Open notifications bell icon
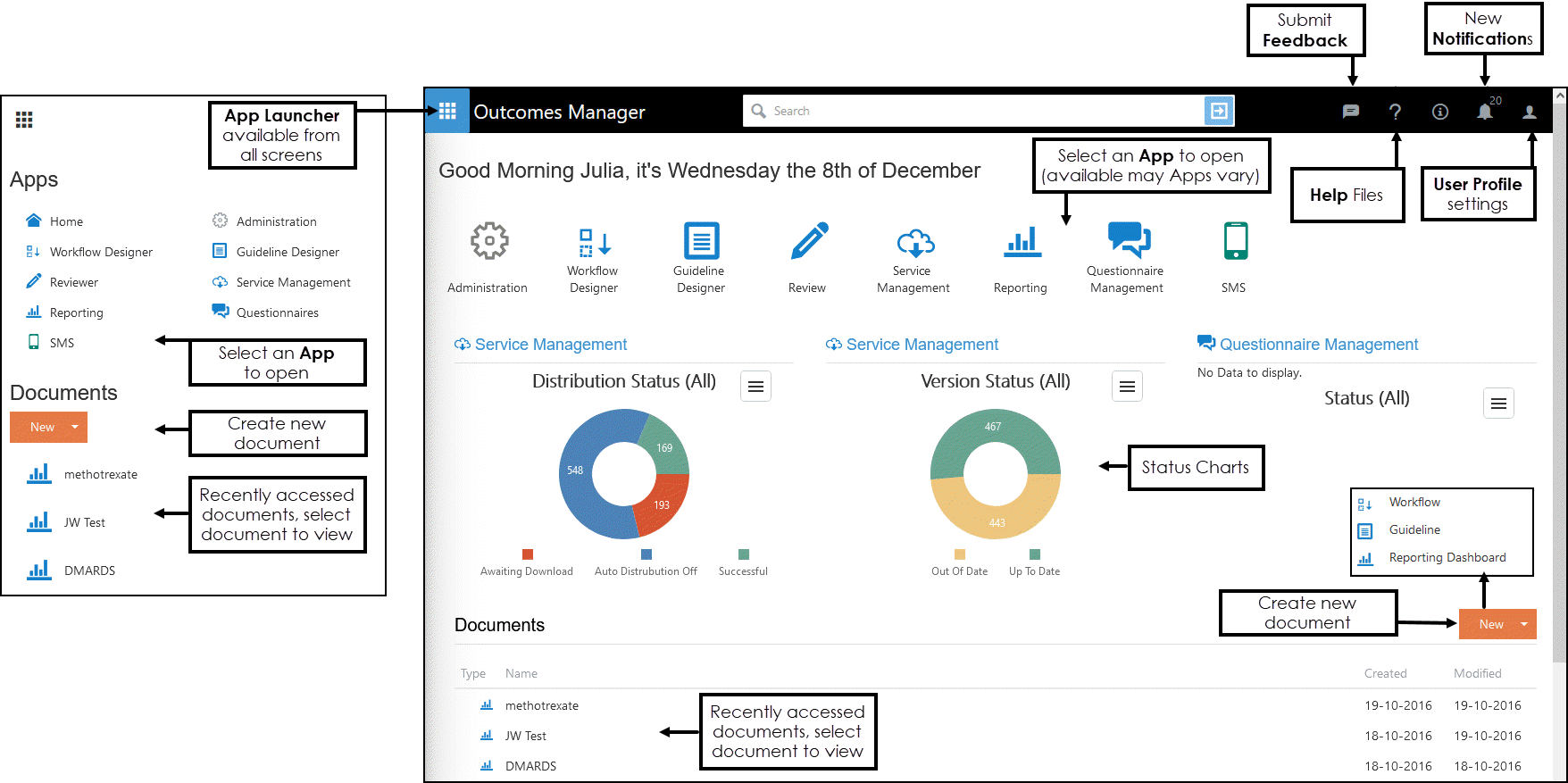Screen dimensions: 1568x783 pyautogui.click(x=1484, y=112)
